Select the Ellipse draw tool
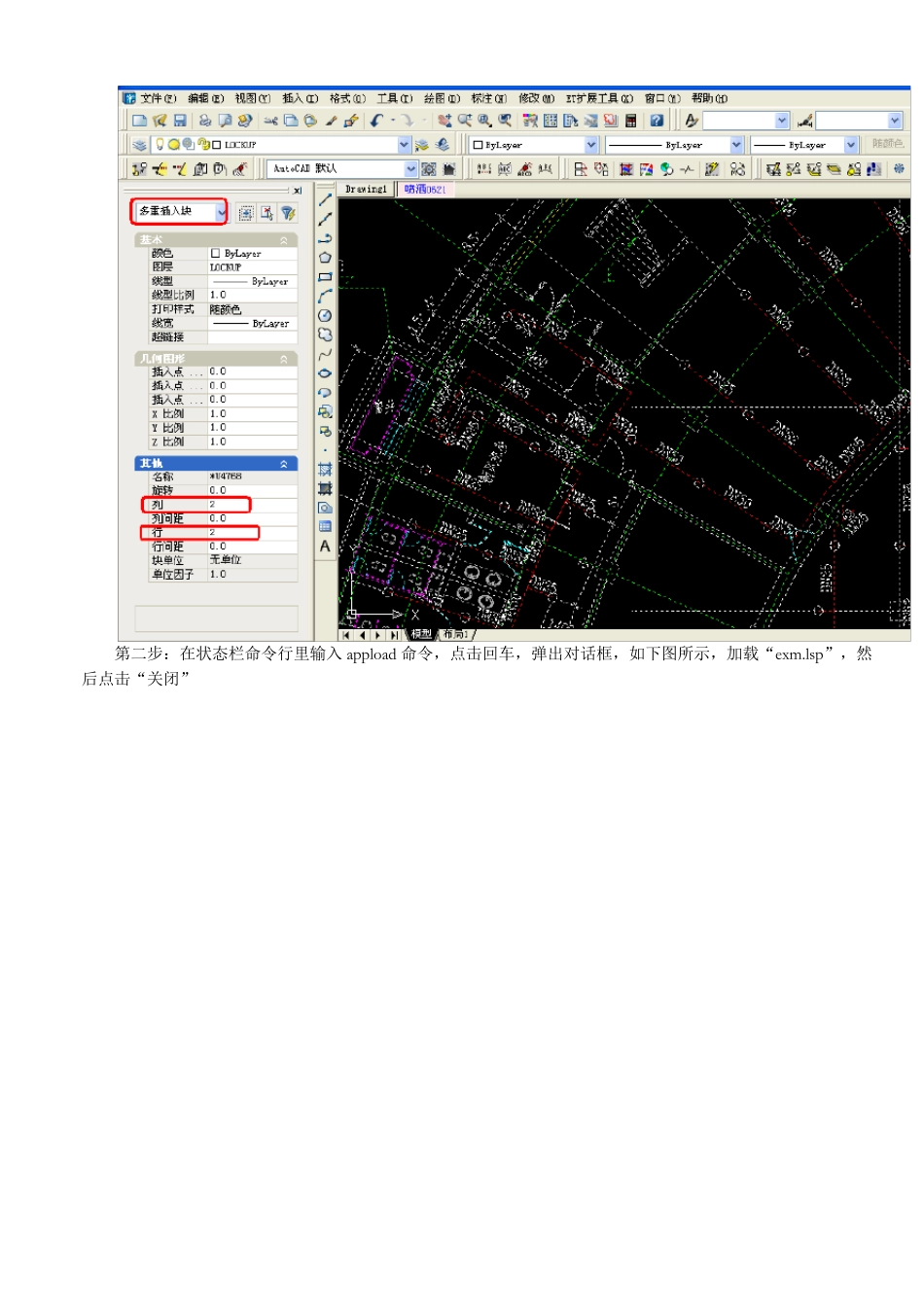This screenshot has height=1307, width=924. 325,373
